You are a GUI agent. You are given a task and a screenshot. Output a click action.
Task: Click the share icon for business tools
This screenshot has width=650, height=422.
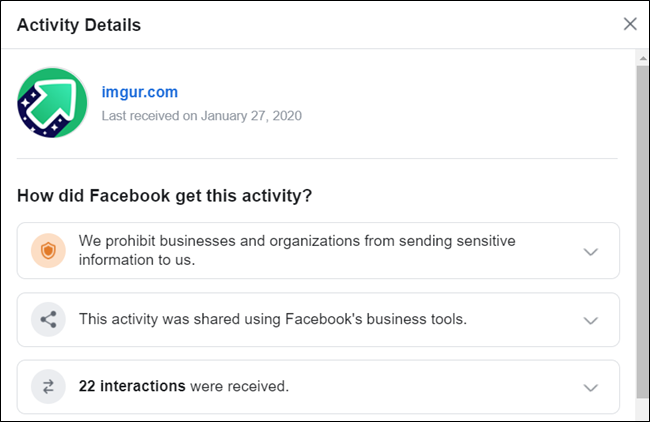48,320
